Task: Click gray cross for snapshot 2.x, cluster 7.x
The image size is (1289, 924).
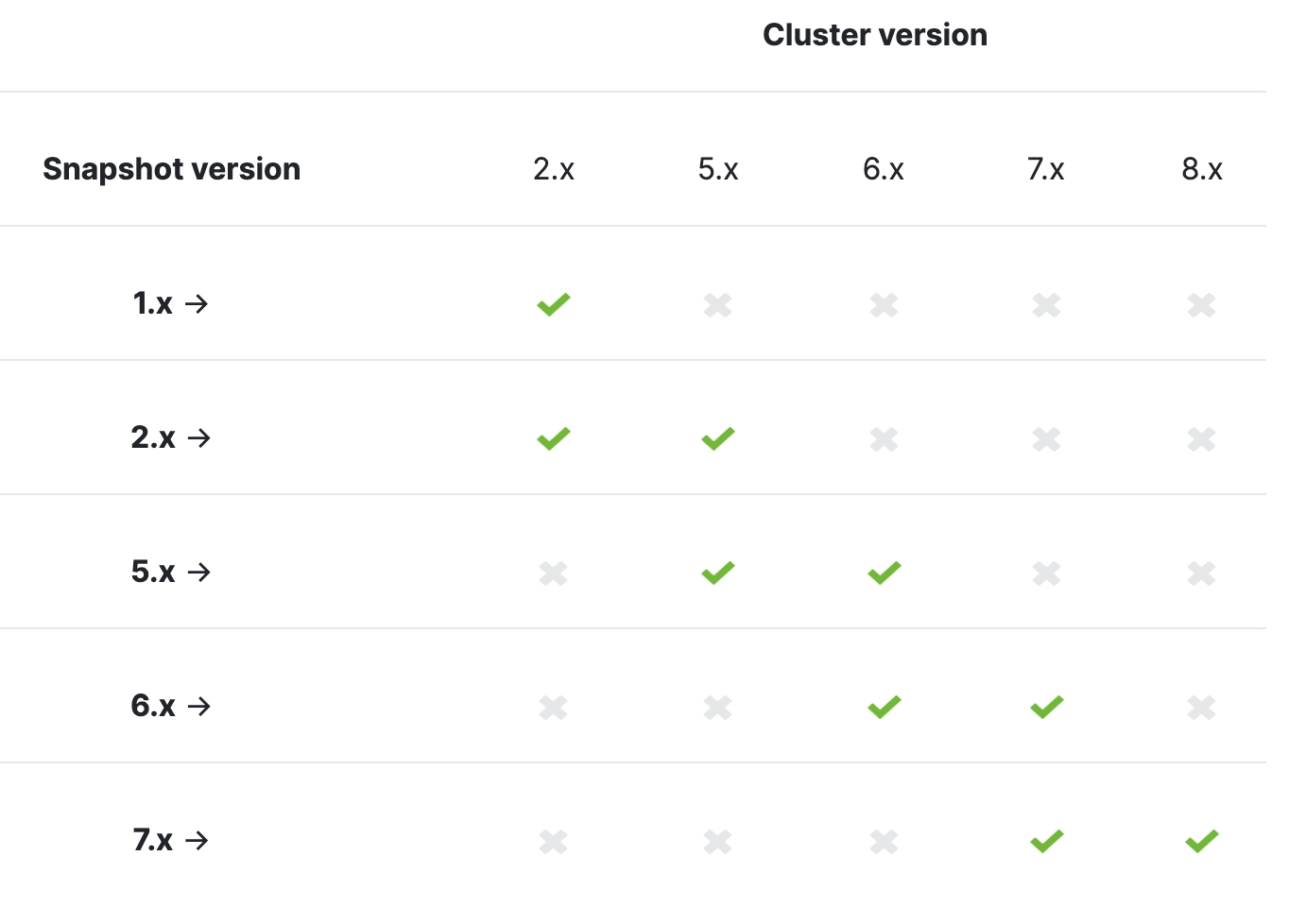Action: click(x=1047, y=439)
